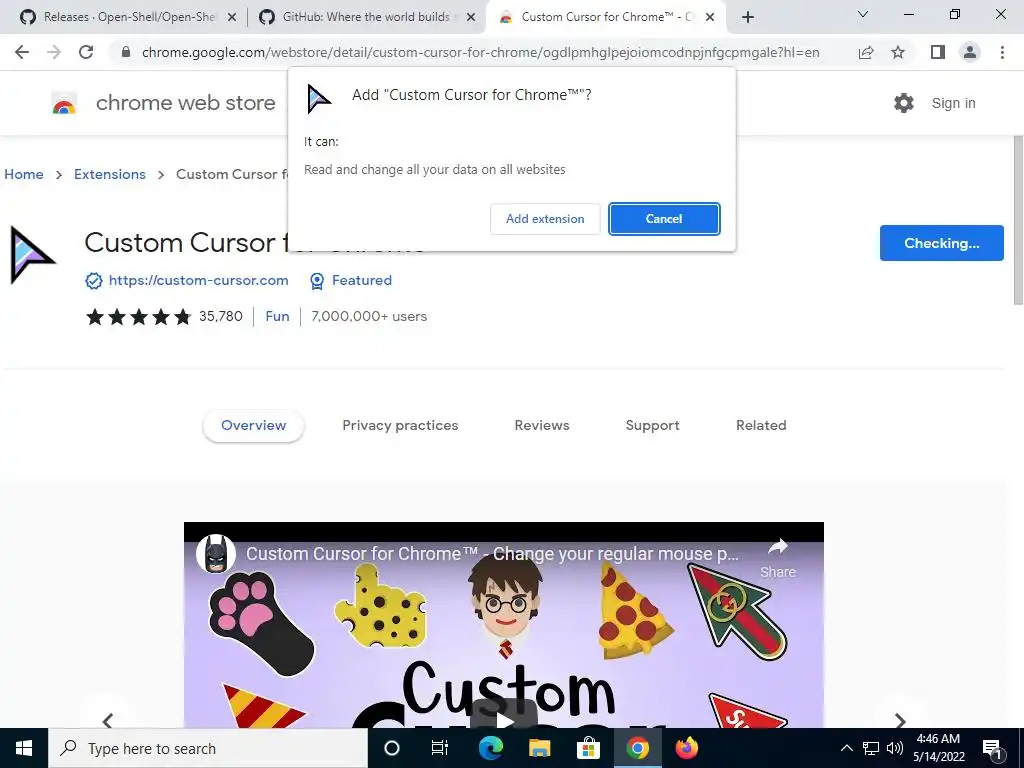This screenshot has width=1024, height=768.
Task: Click the browser back arrow
Action: click(22, 52)
